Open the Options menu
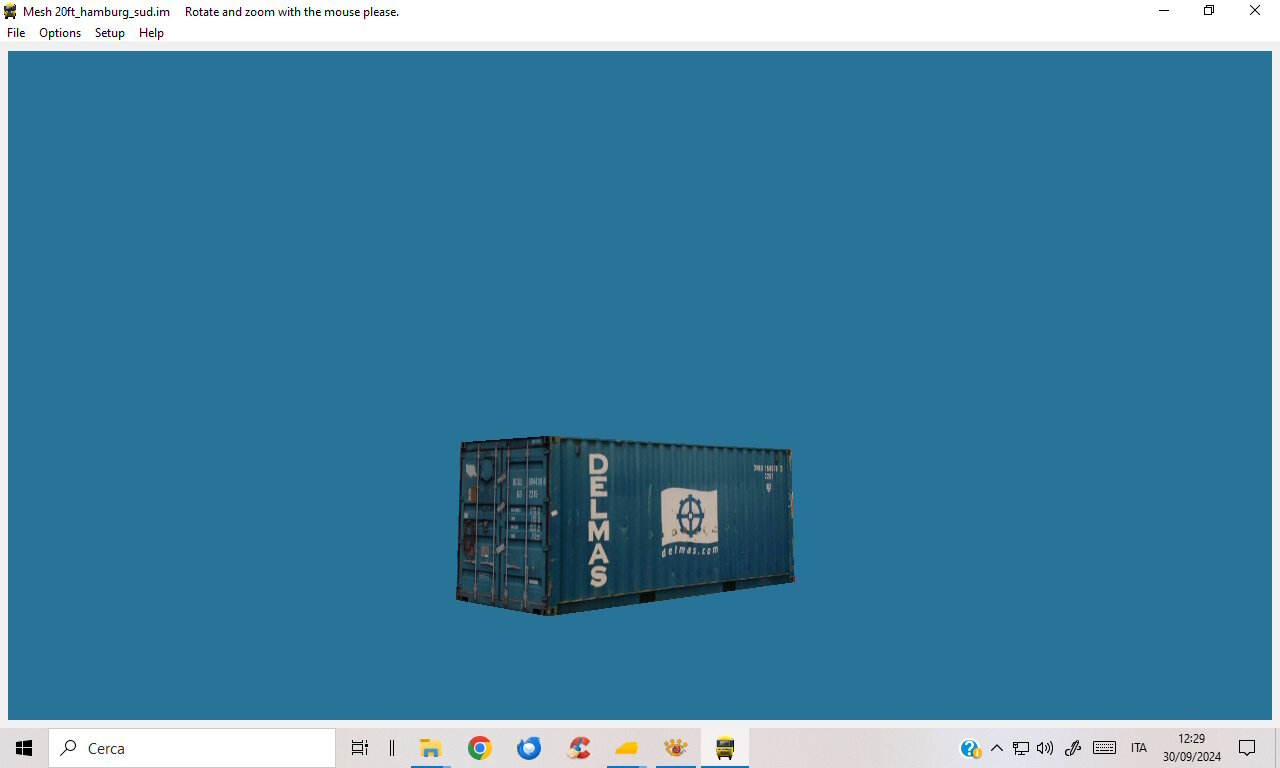 (60, 33)
